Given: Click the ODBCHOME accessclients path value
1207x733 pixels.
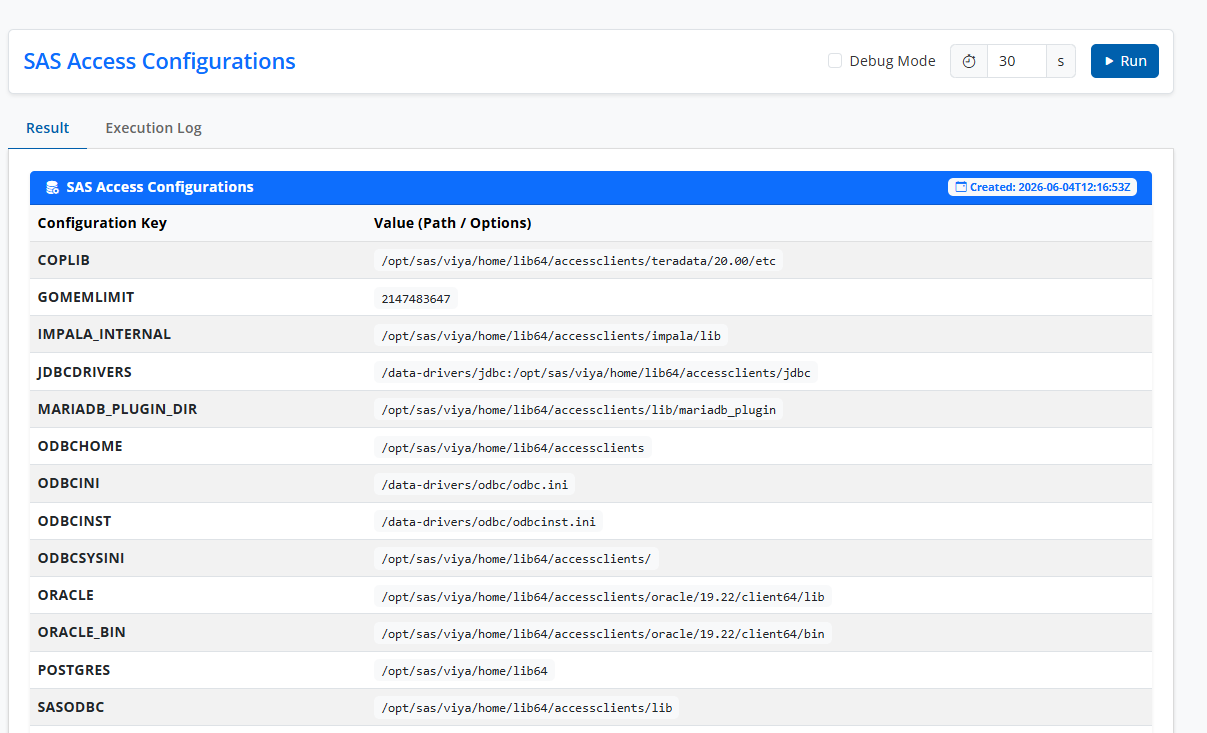Looking at the screenshot, I should [513, 447].
